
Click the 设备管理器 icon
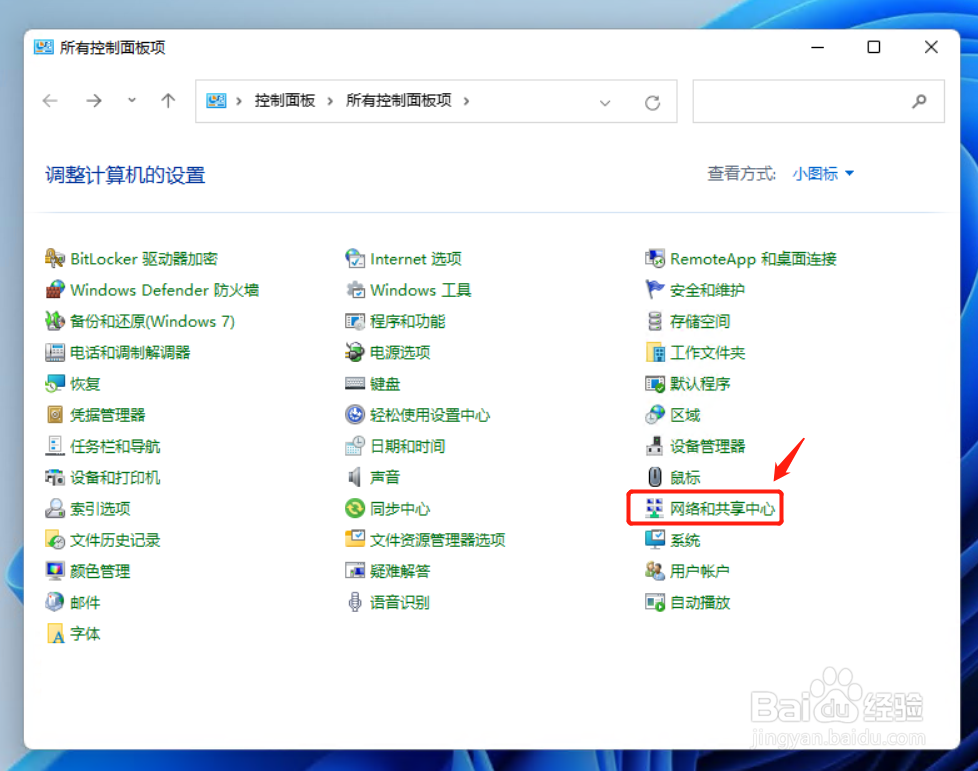[x=654, y=445]
